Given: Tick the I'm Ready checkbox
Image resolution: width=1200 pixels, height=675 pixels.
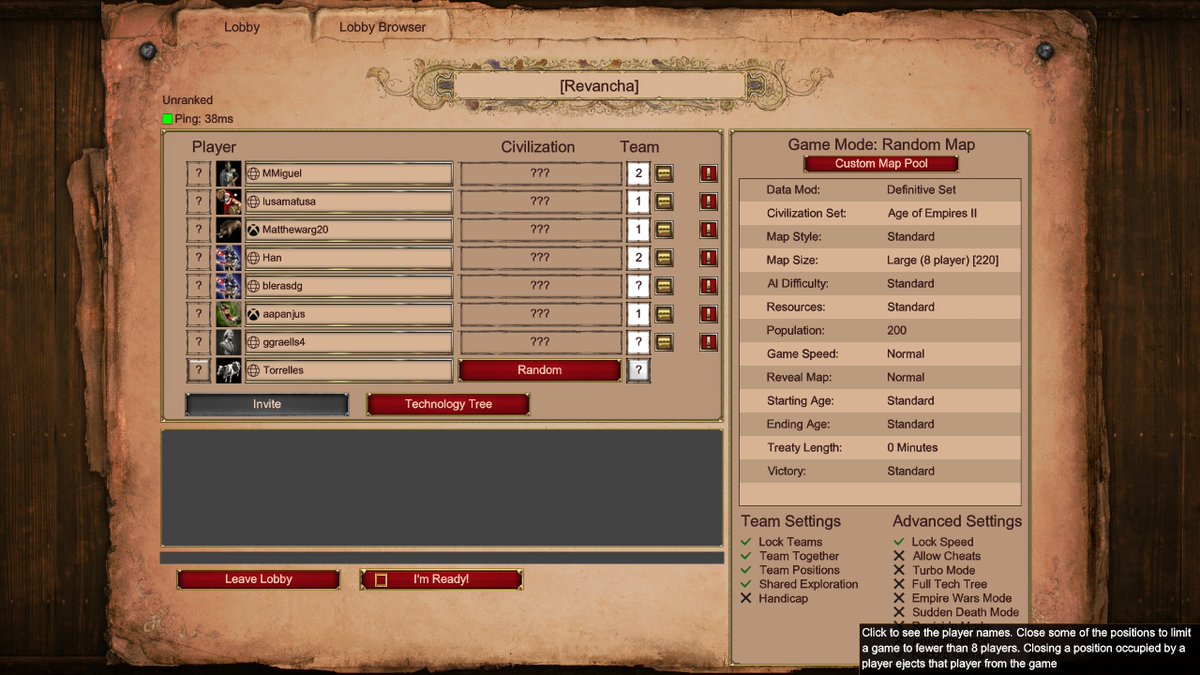Looking at the screenshot, I should click(381, 580).
